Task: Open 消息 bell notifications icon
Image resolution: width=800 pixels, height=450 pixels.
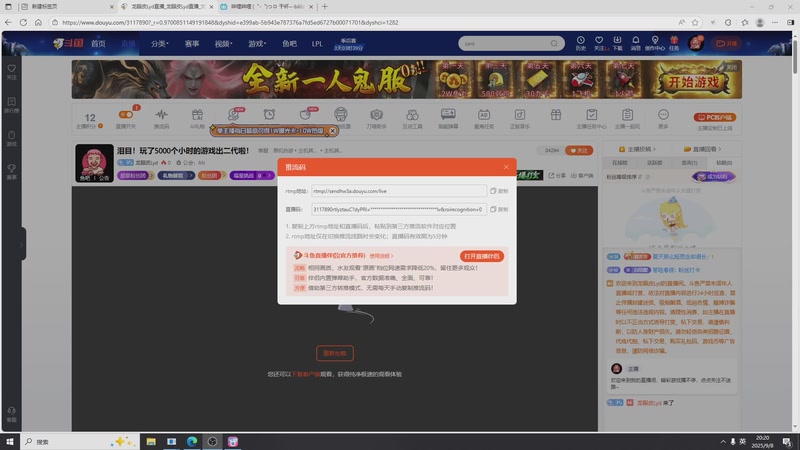Action: tap(635, 43)
